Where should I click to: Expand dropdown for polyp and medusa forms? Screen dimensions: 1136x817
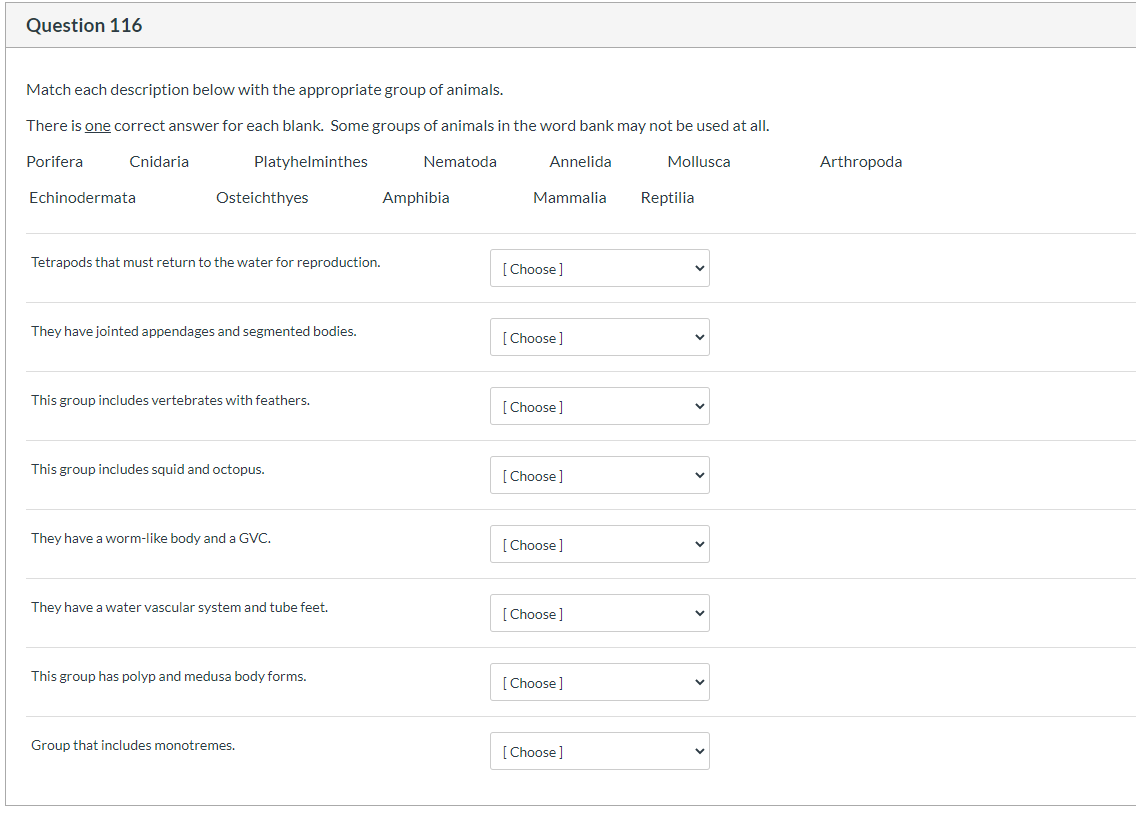(599, 682)
